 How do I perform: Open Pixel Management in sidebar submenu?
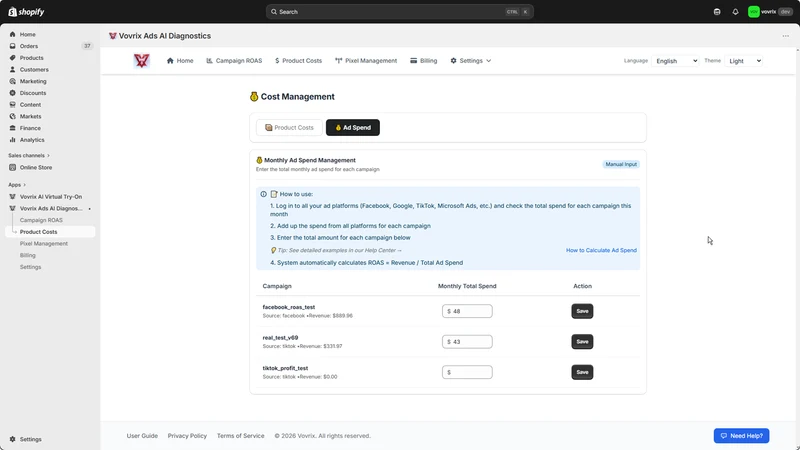tap(44, 244)
